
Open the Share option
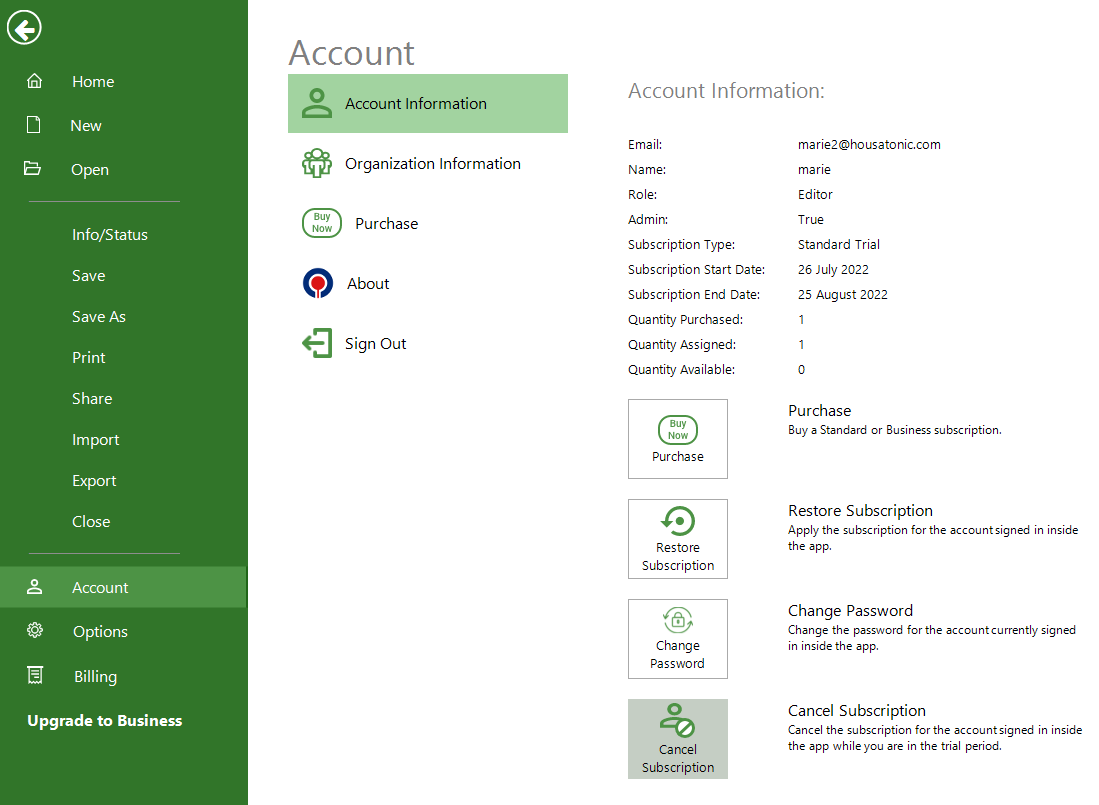pos(92,399)
